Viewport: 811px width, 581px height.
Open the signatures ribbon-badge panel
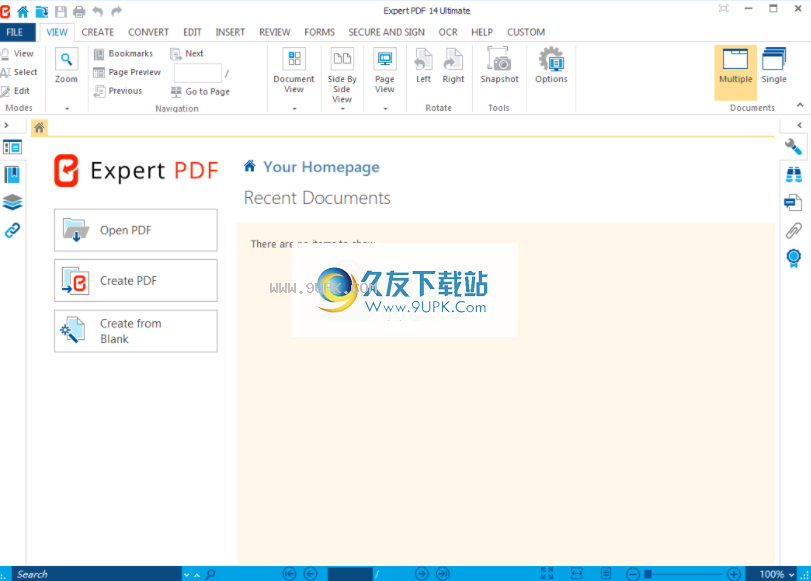pyautogui.click(x=793, y=258)
